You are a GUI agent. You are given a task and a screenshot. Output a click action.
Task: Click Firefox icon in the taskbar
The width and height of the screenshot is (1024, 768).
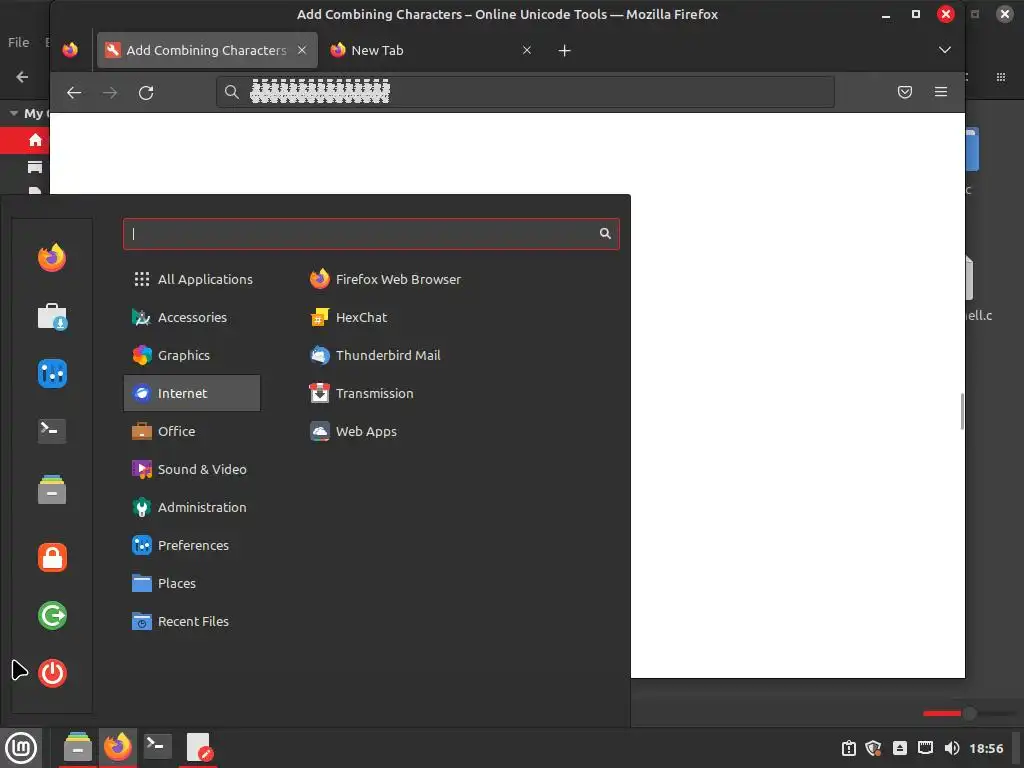(x=118, y=747)
